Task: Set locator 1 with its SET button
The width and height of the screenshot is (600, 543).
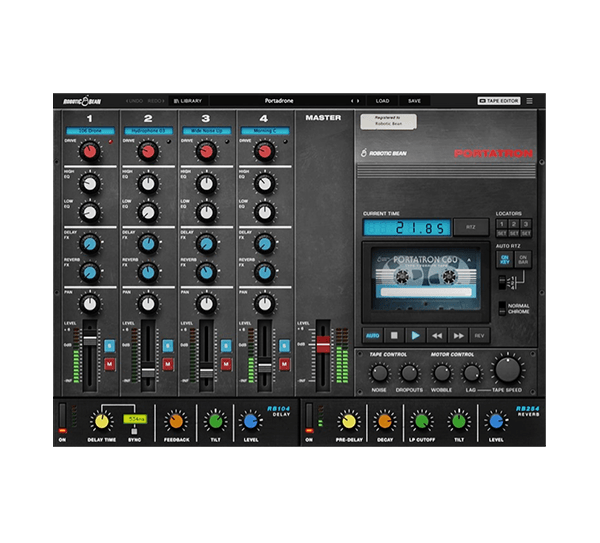Action: point(502,233)
